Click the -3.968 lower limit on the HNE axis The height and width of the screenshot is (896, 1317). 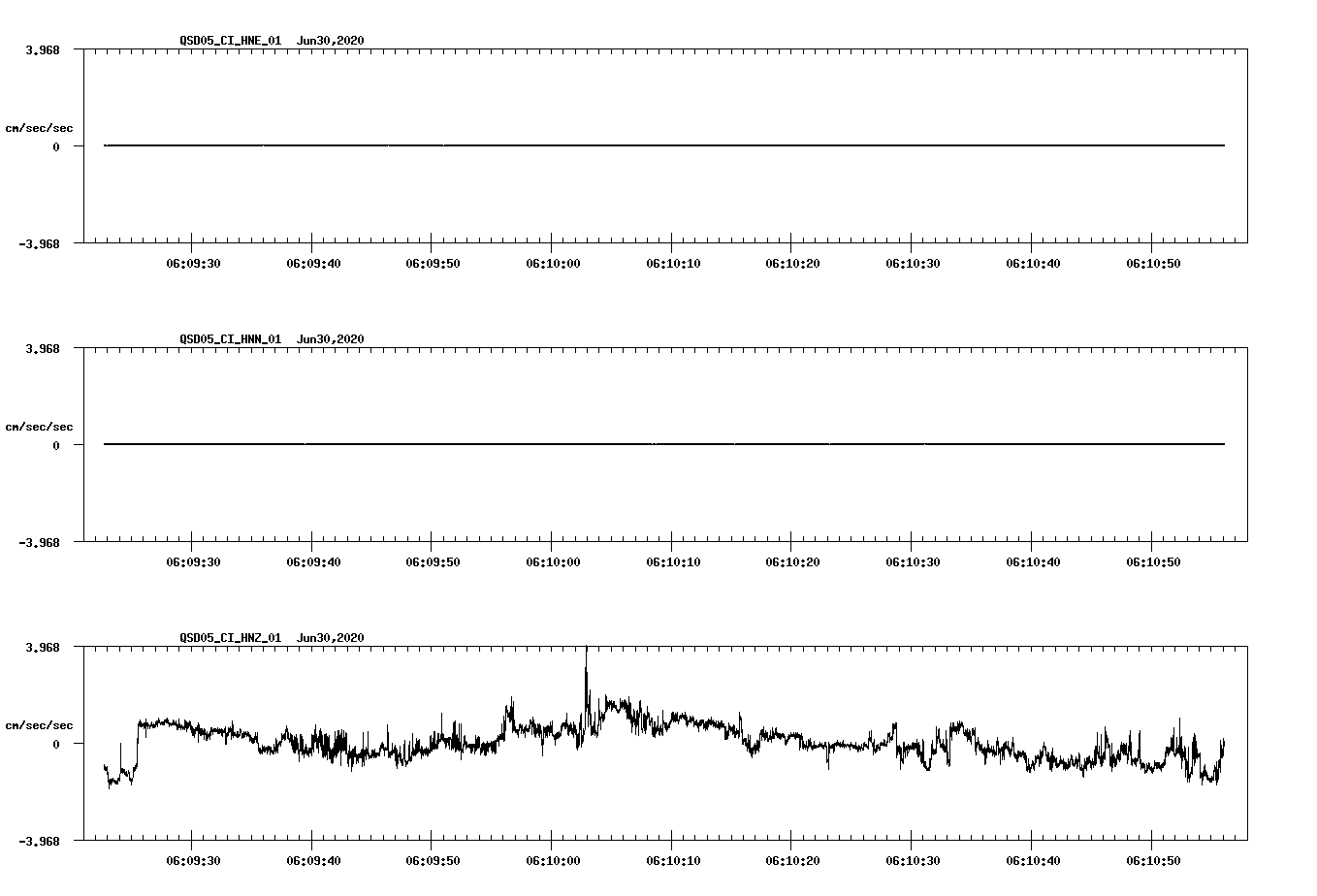(40, 244)
